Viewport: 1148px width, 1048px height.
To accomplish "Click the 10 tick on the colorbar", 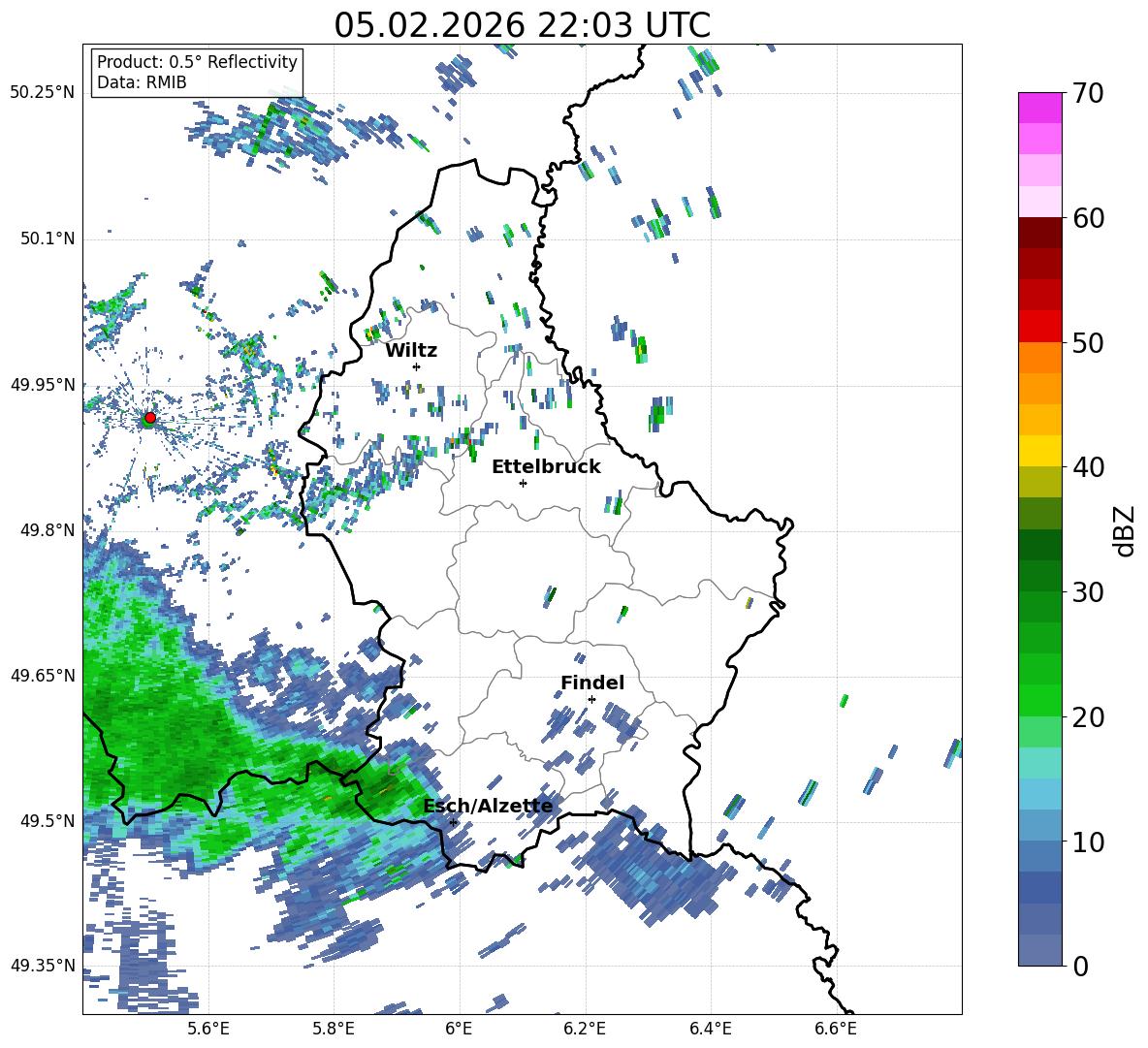I will click(x=1088, y=842).
